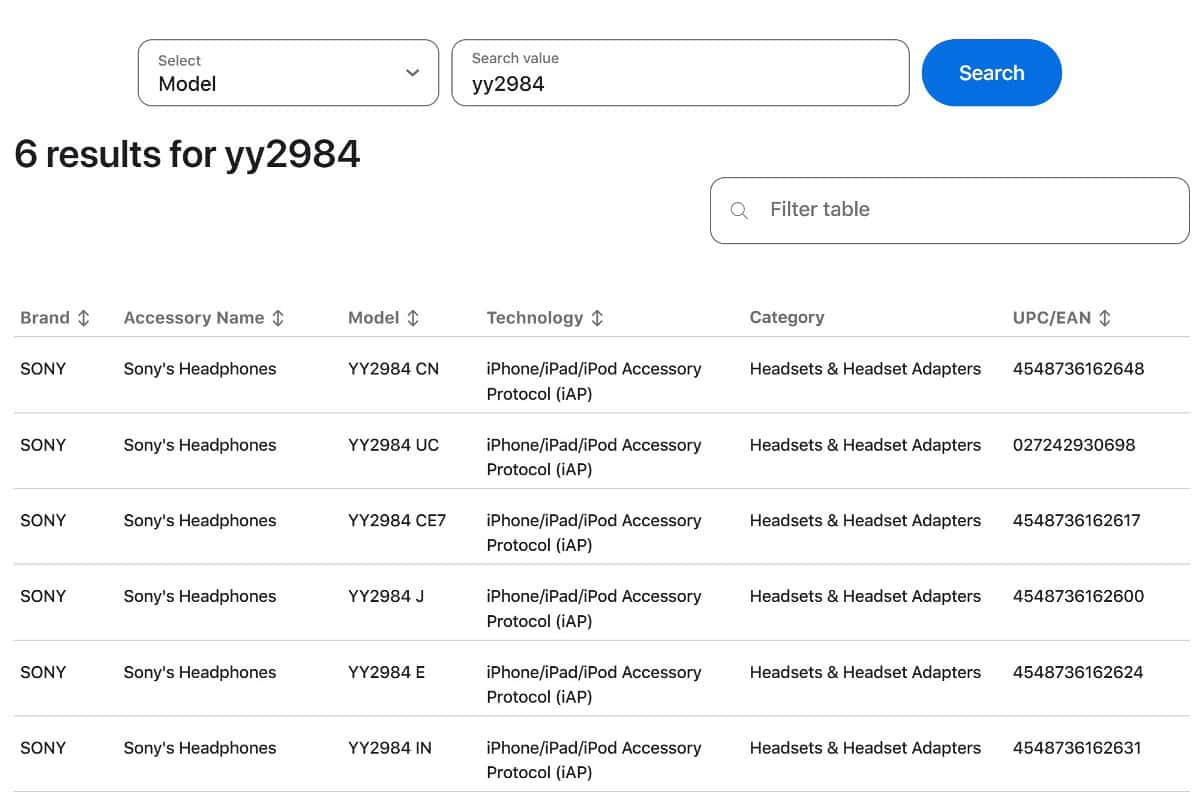Click Technology cell in YY2984 CE7 row
This screenshot has width=1200, height=796.
click(x=594, y=533)
